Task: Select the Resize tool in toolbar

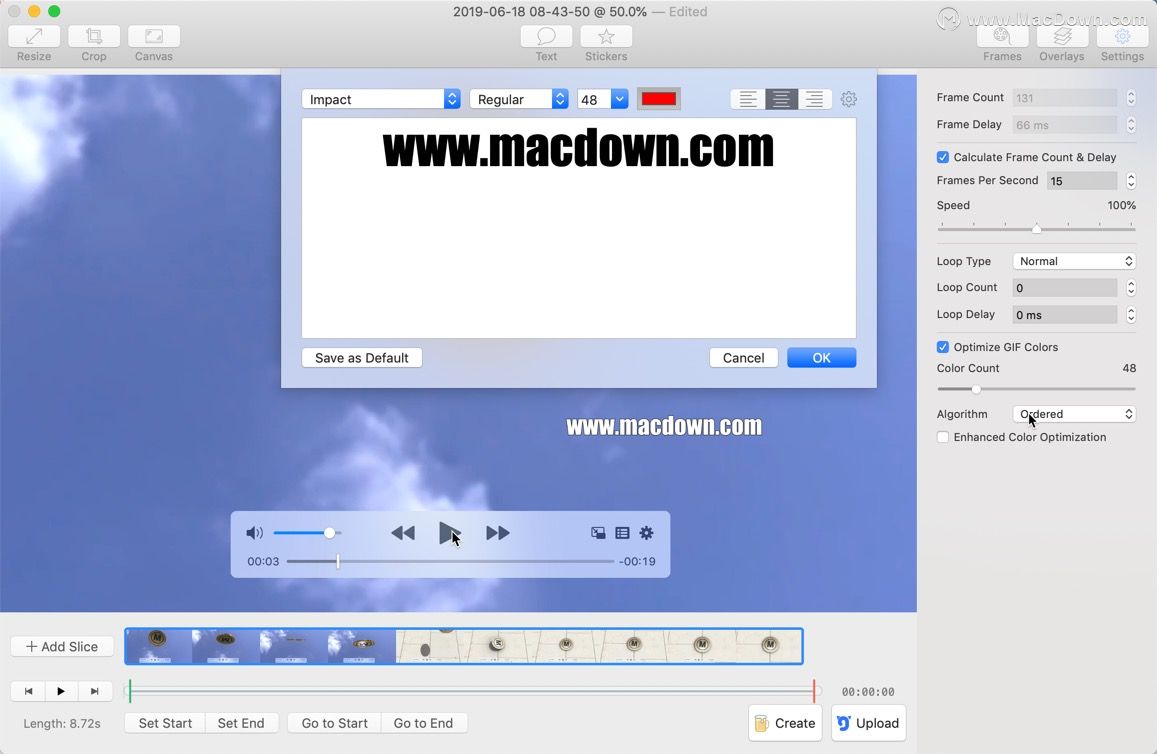Action: [34, 37]
